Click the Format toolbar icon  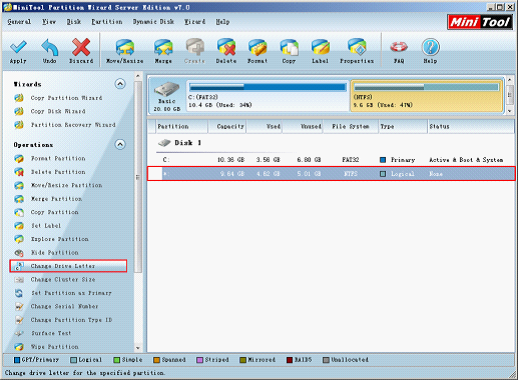click(x=257, y=47)
